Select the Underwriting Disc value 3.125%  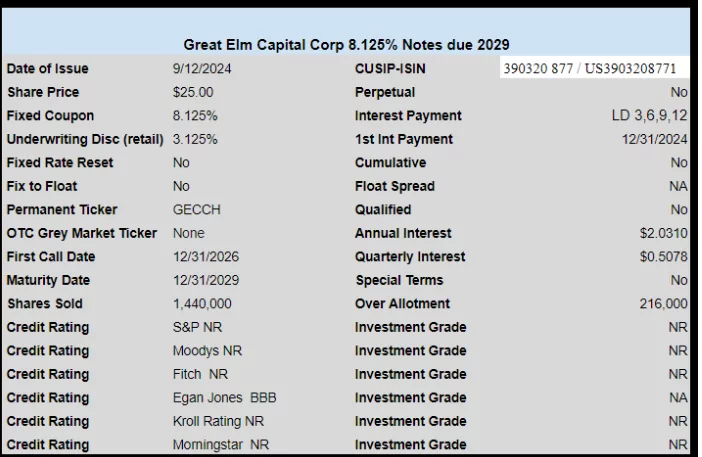(x=195, y=139)
